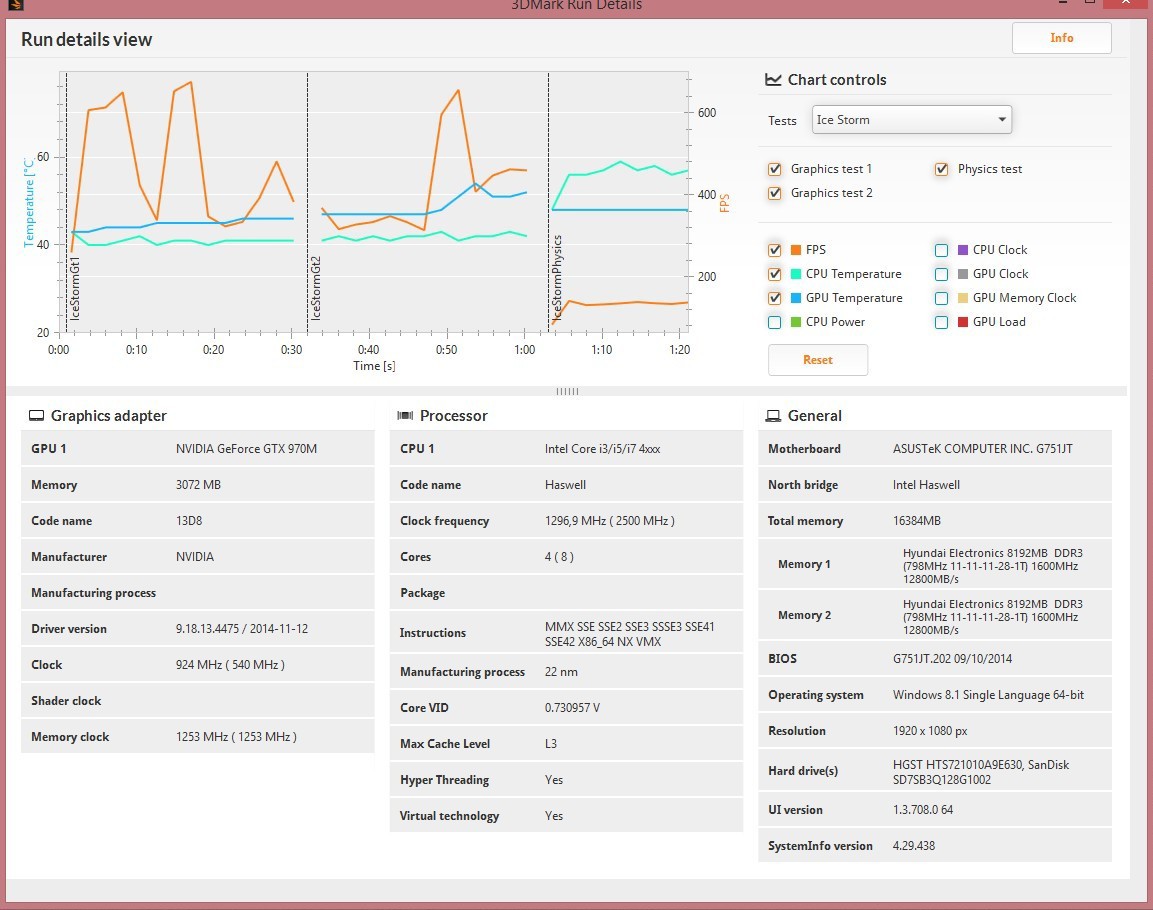
Task: Select the SystemInfo version 4.29.438 value
Action: tap(914, 846)
